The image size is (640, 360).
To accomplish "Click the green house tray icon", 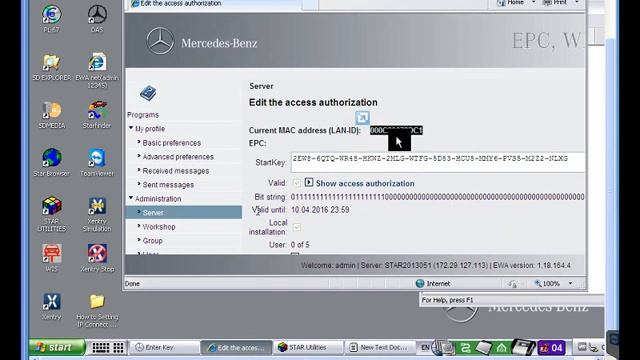I will click(501, 348).
